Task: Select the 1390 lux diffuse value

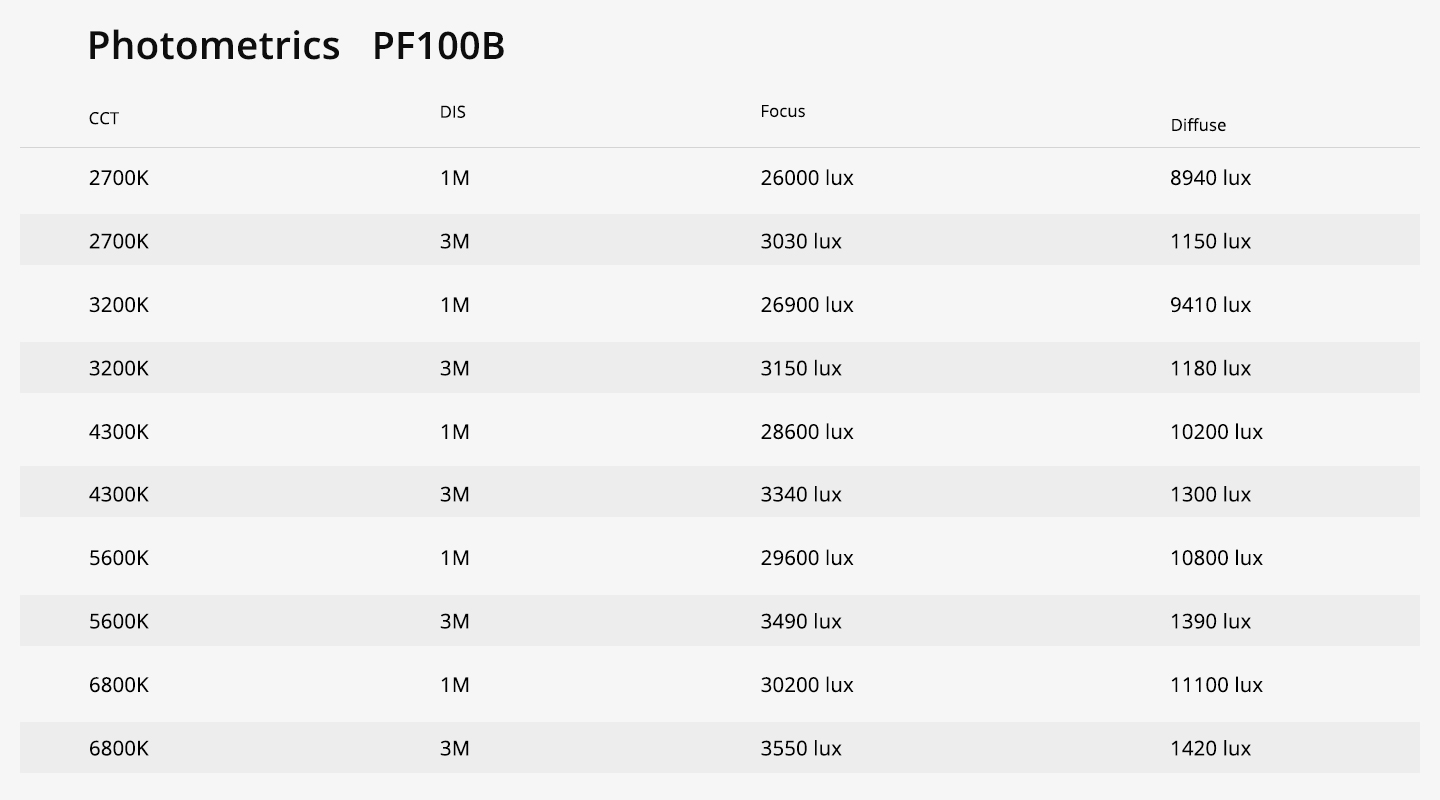Action: pos(1211,621)
